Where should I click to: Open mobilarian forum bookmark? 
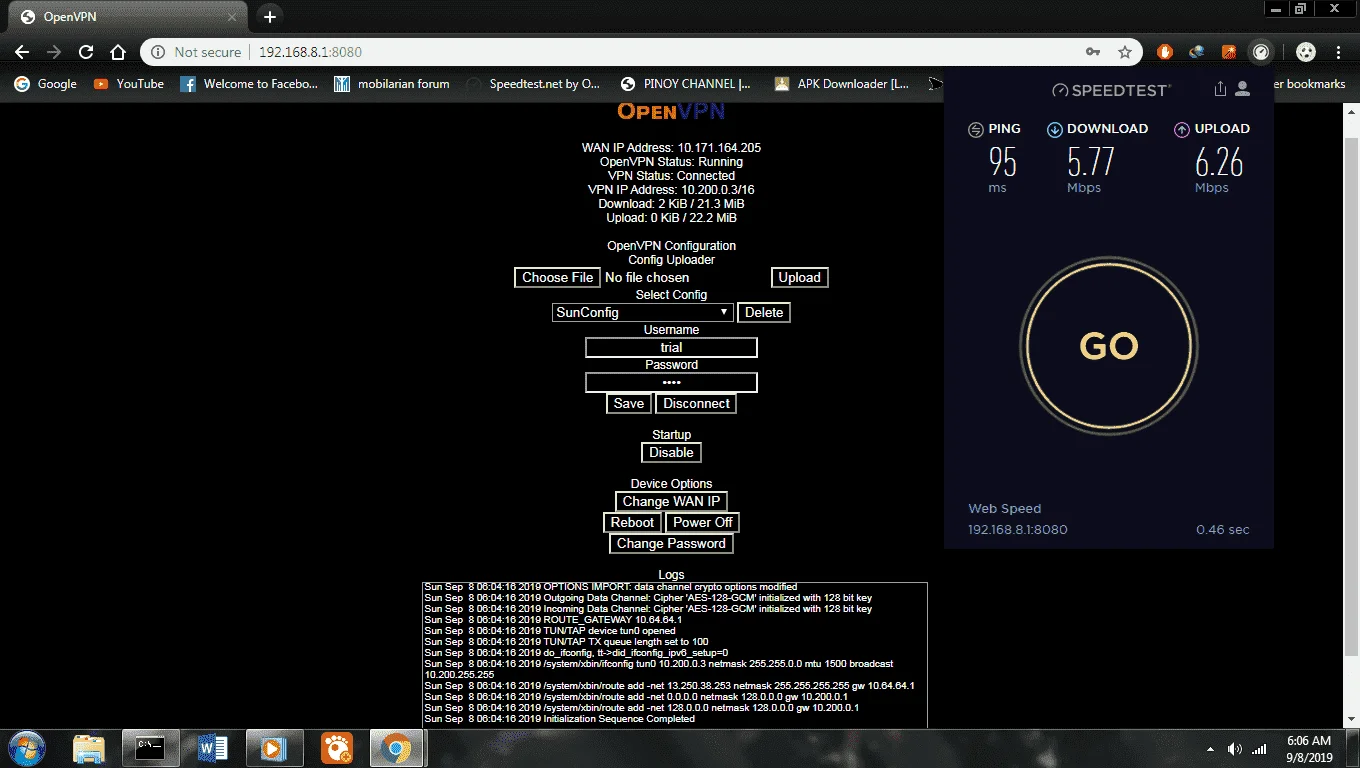tap(393, 84)
